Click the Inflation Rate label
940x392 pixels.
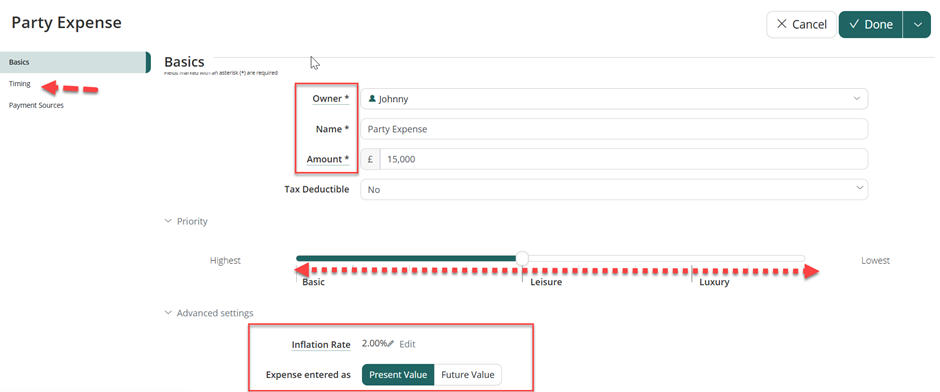(321, 345)
